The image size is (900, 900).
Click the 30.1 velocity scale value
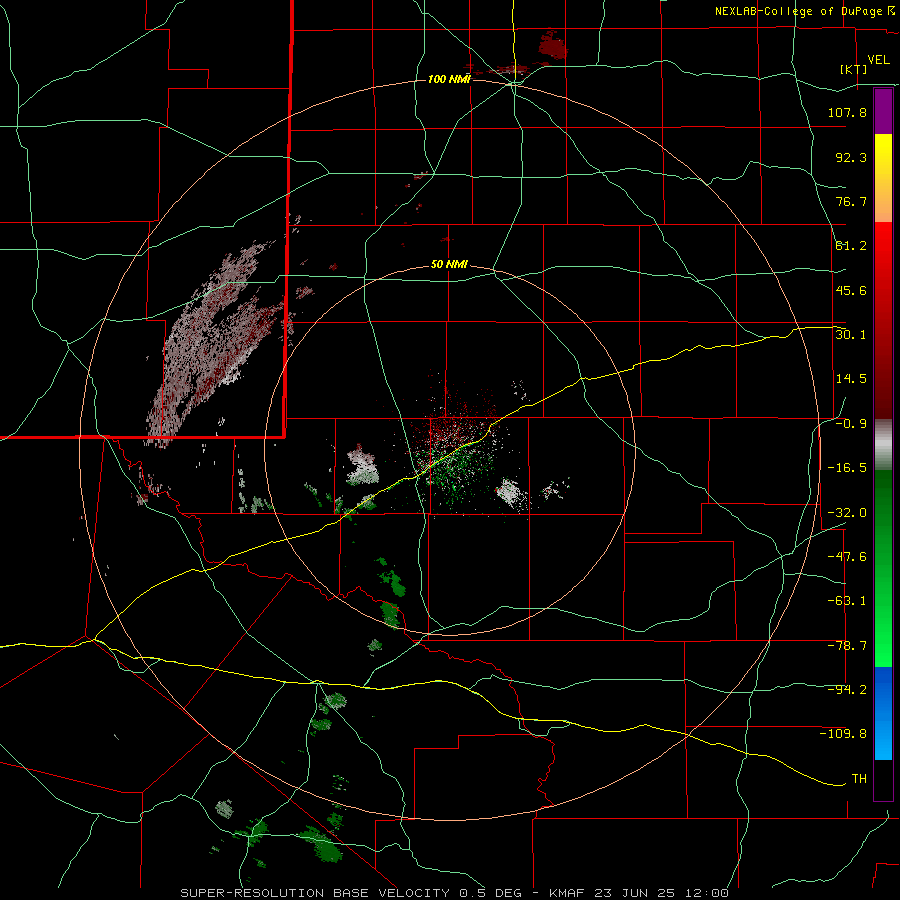851,334
